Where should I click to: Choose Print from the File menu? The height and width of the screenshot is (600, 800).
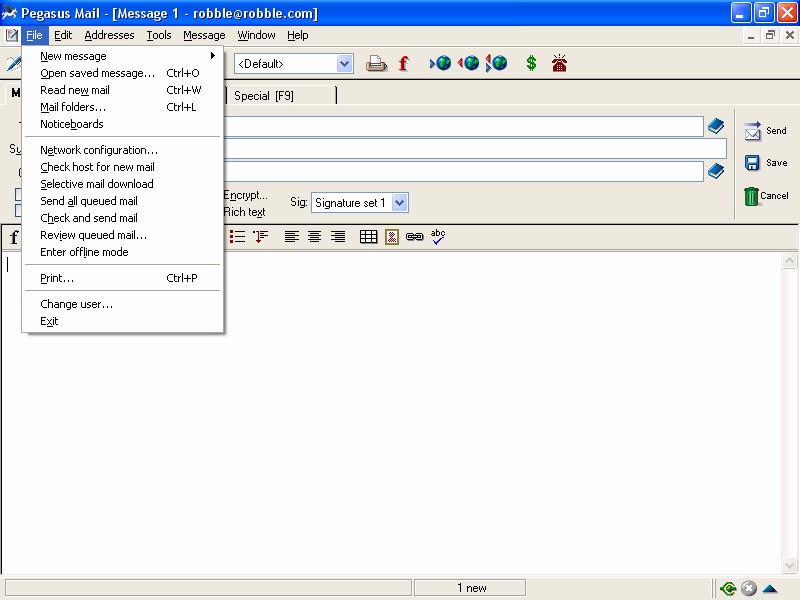point(122,278)
